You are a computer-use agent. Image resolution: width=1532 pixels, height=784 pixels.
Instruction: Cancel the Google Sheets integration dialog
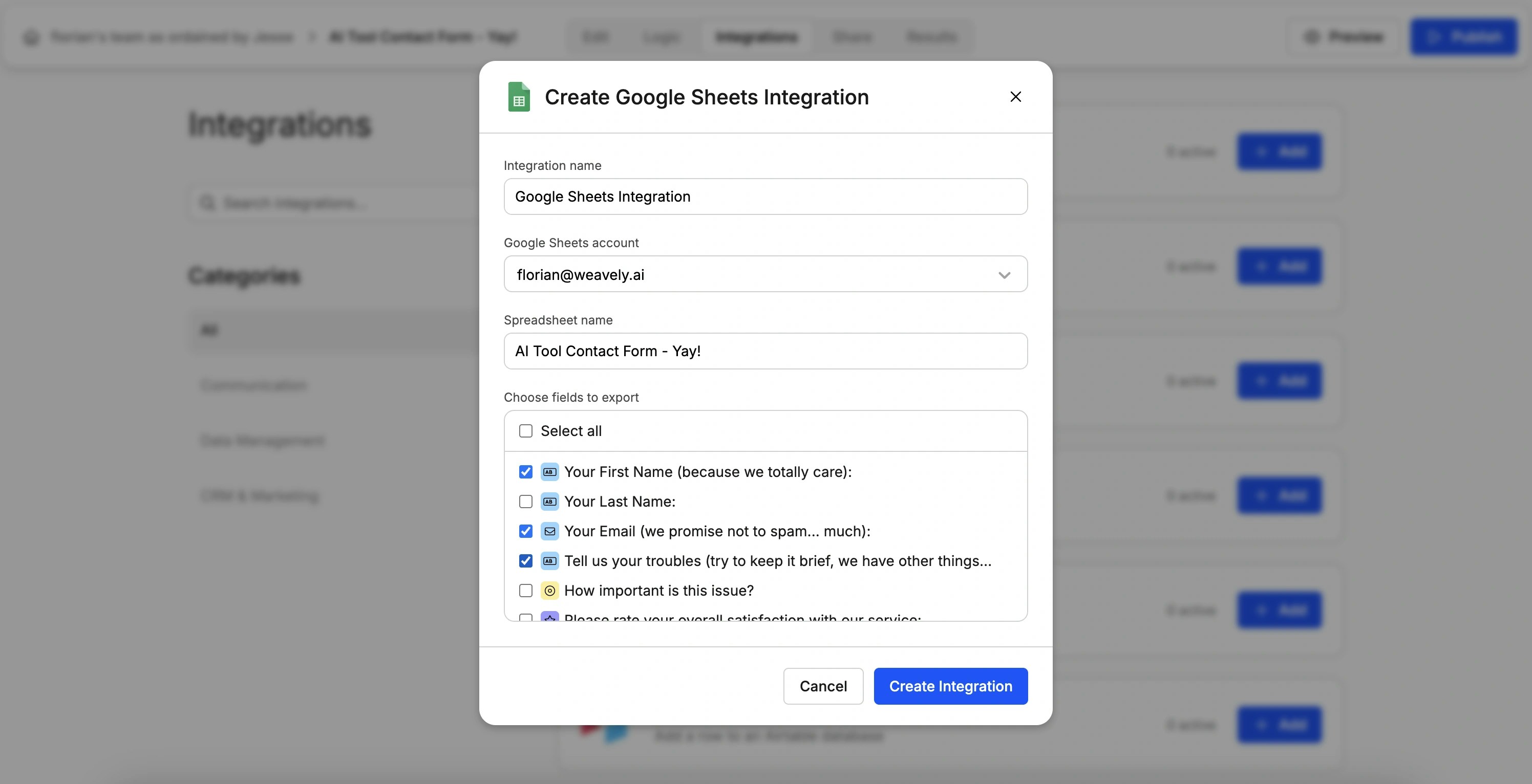coord(823,686)
